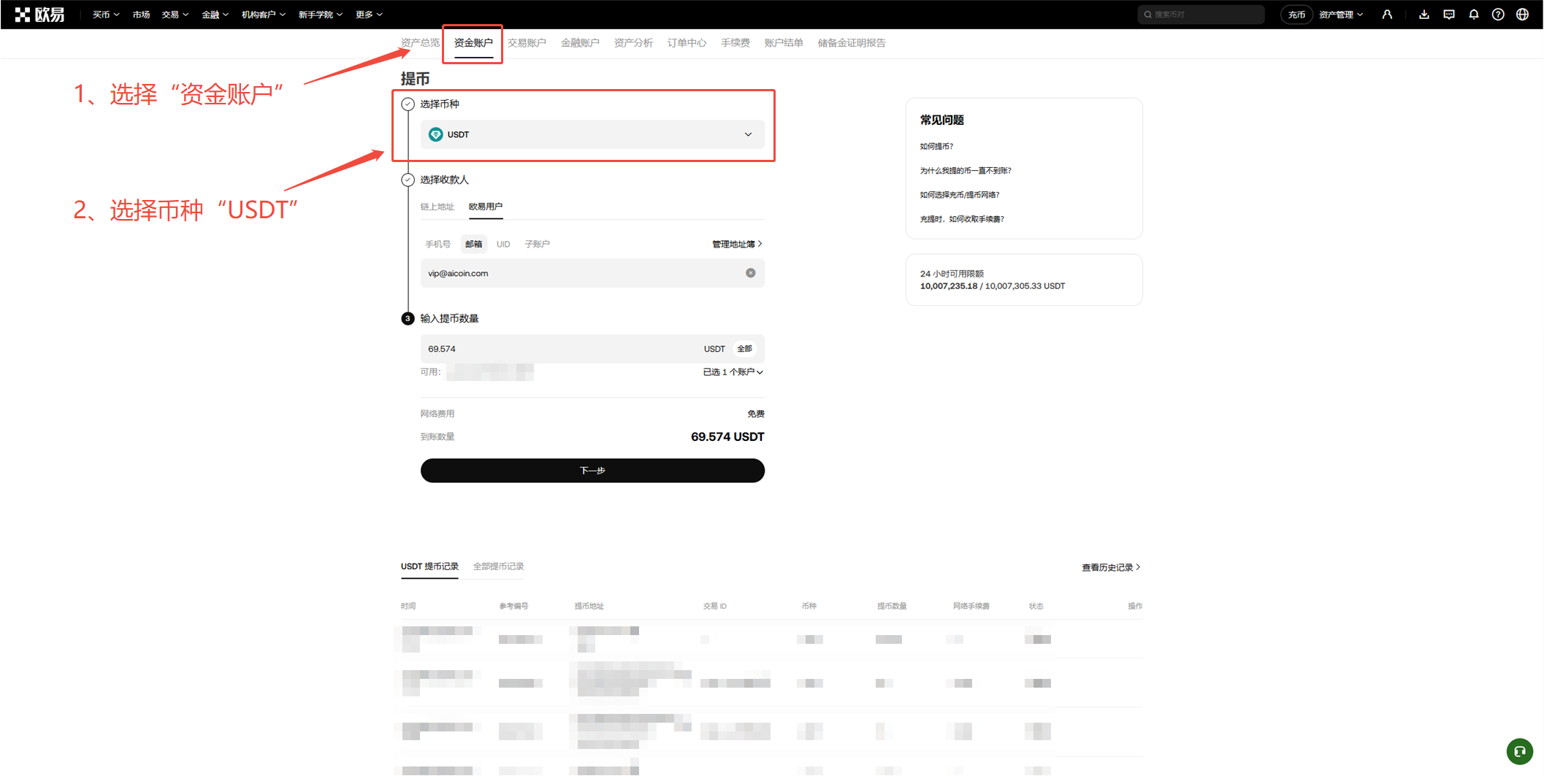Open 查看历史记录 link
Image resolution: width=1544 pixels, height=784 pixels.
click(x=1110, y=566)
